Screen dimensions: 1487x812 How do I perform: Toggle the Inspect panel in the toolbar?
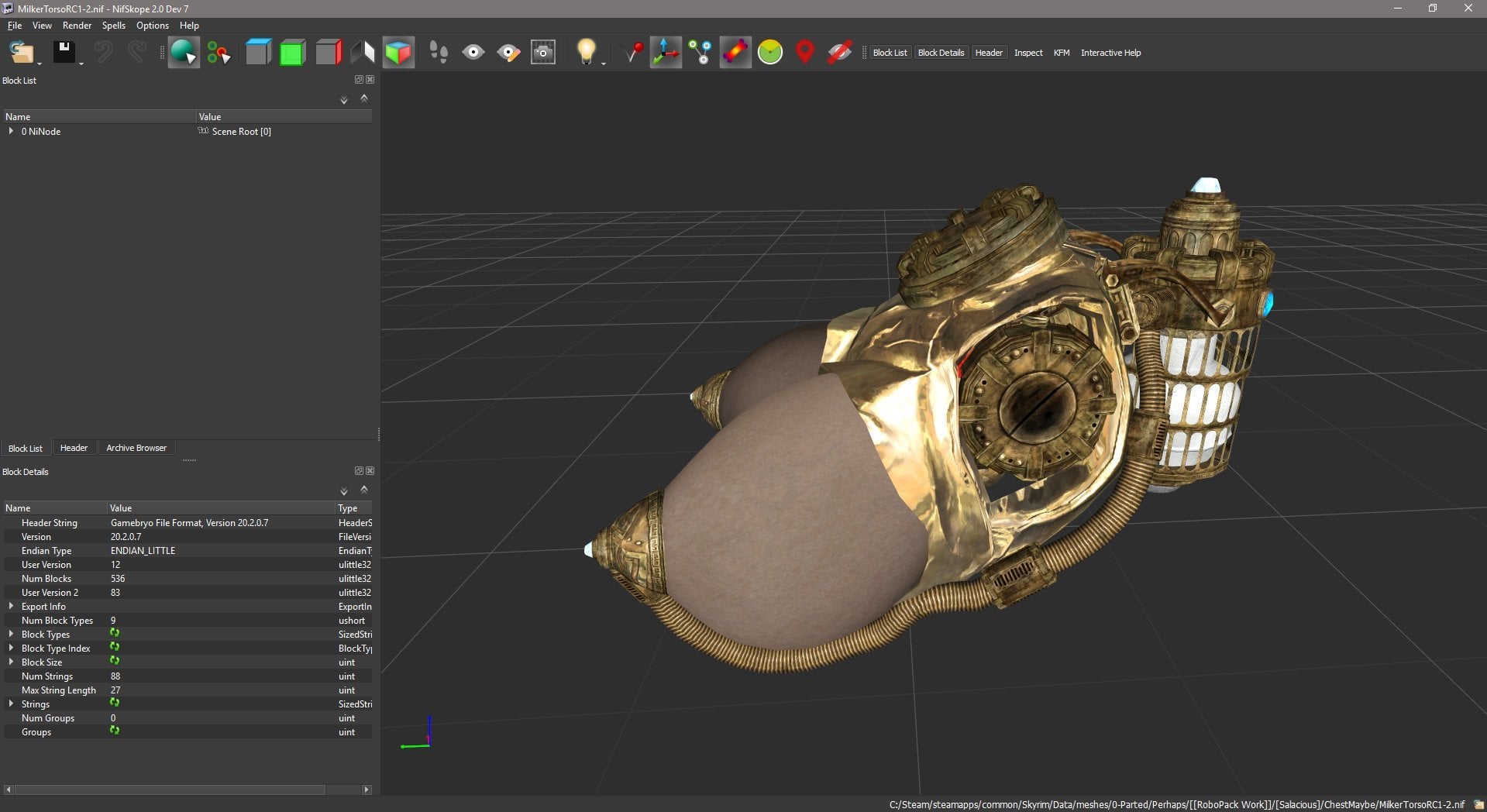(x=1028, y=53)
